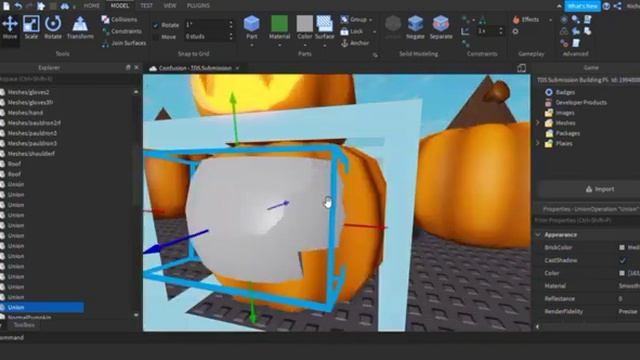Image resolution: width=640 pixels, height=360 pixels.
Task: Click the Share icon in title bar
Action: pyautogui.click(x=618, y=6)
